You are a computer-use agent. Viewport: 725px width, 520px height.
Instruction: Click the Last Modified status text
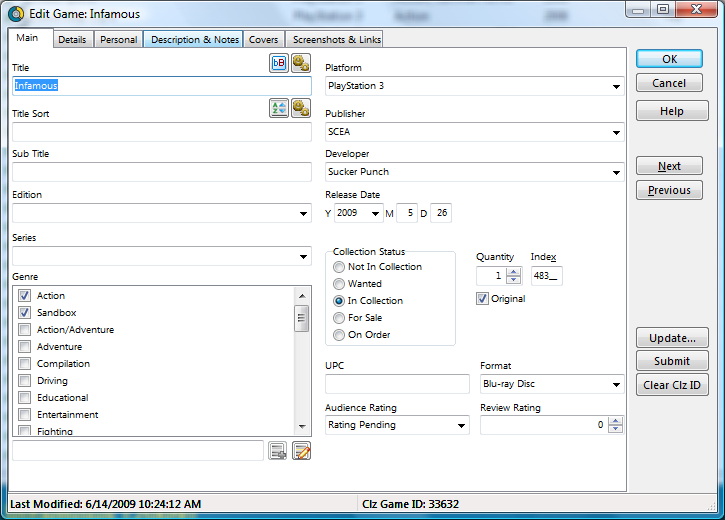tap(105, 504)
